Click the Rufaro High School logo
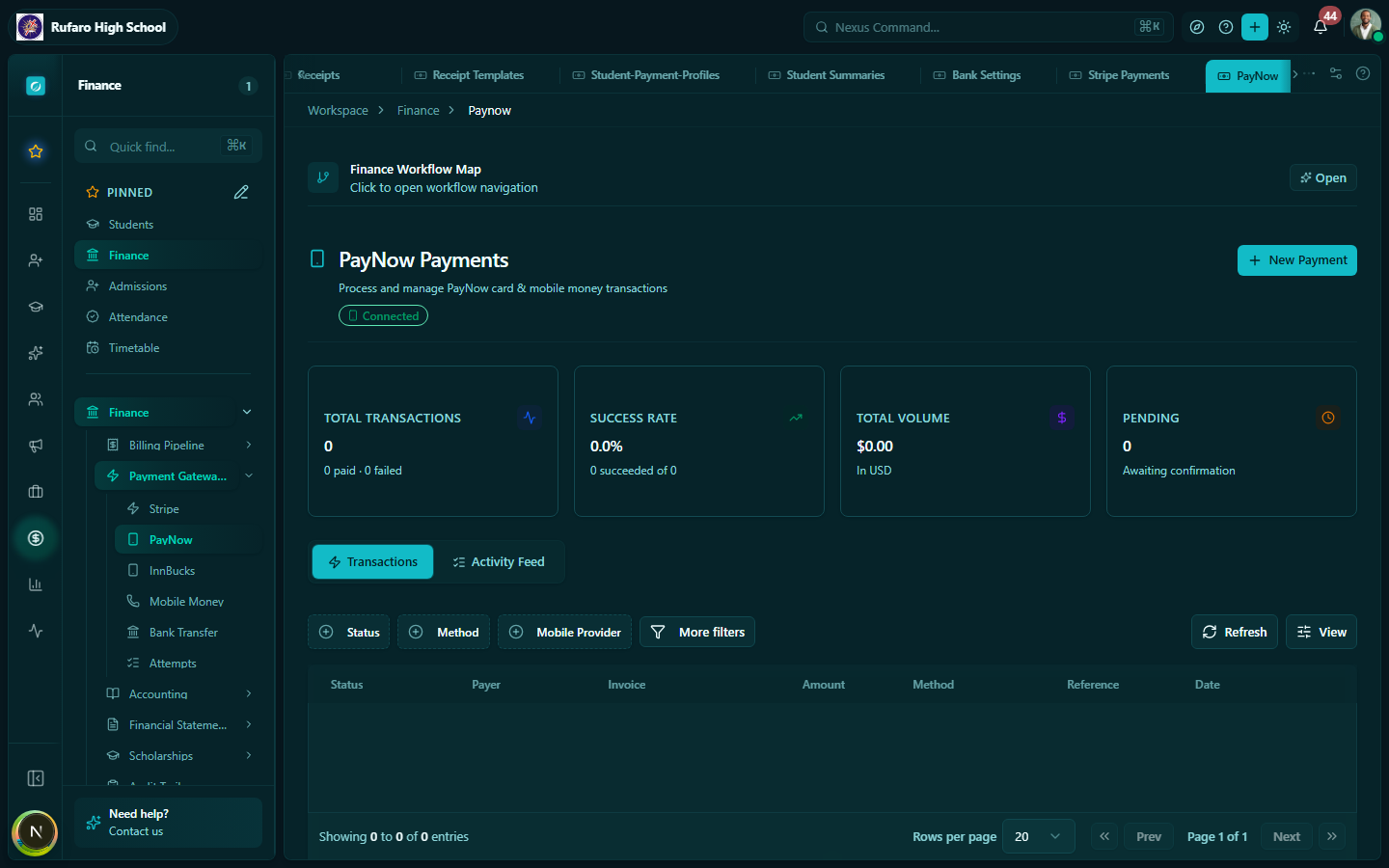Viewport: 1389px width, 868px height. tap(30, 27)
